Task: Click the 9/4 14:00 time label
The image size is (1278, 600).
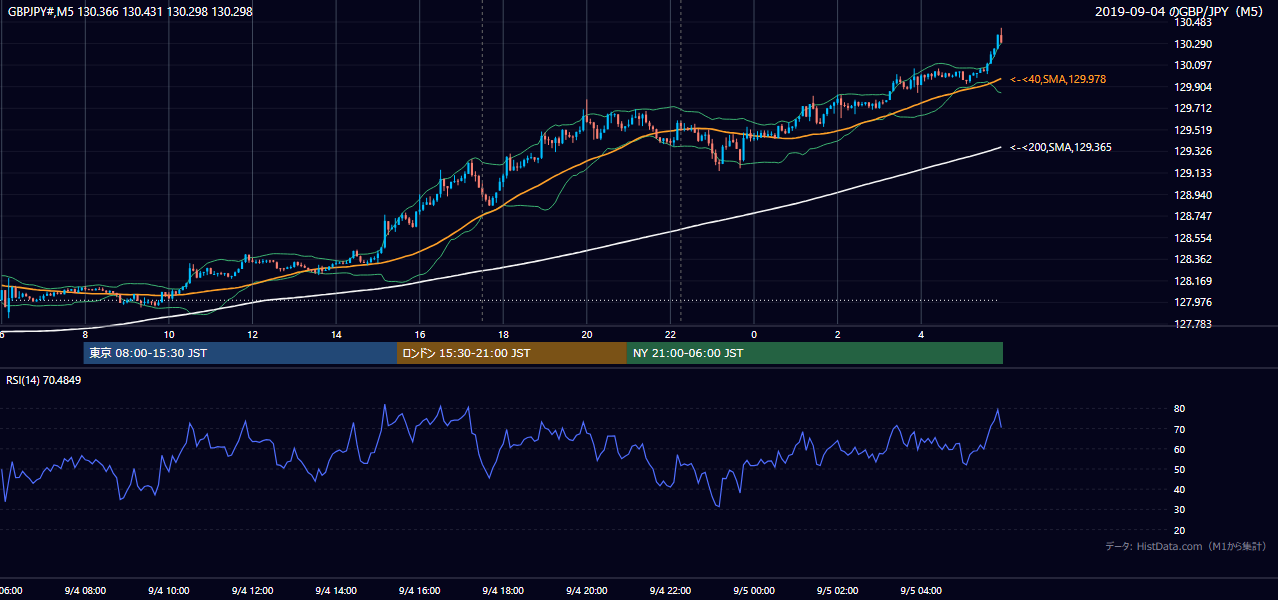Action: [x=335, y=590]
